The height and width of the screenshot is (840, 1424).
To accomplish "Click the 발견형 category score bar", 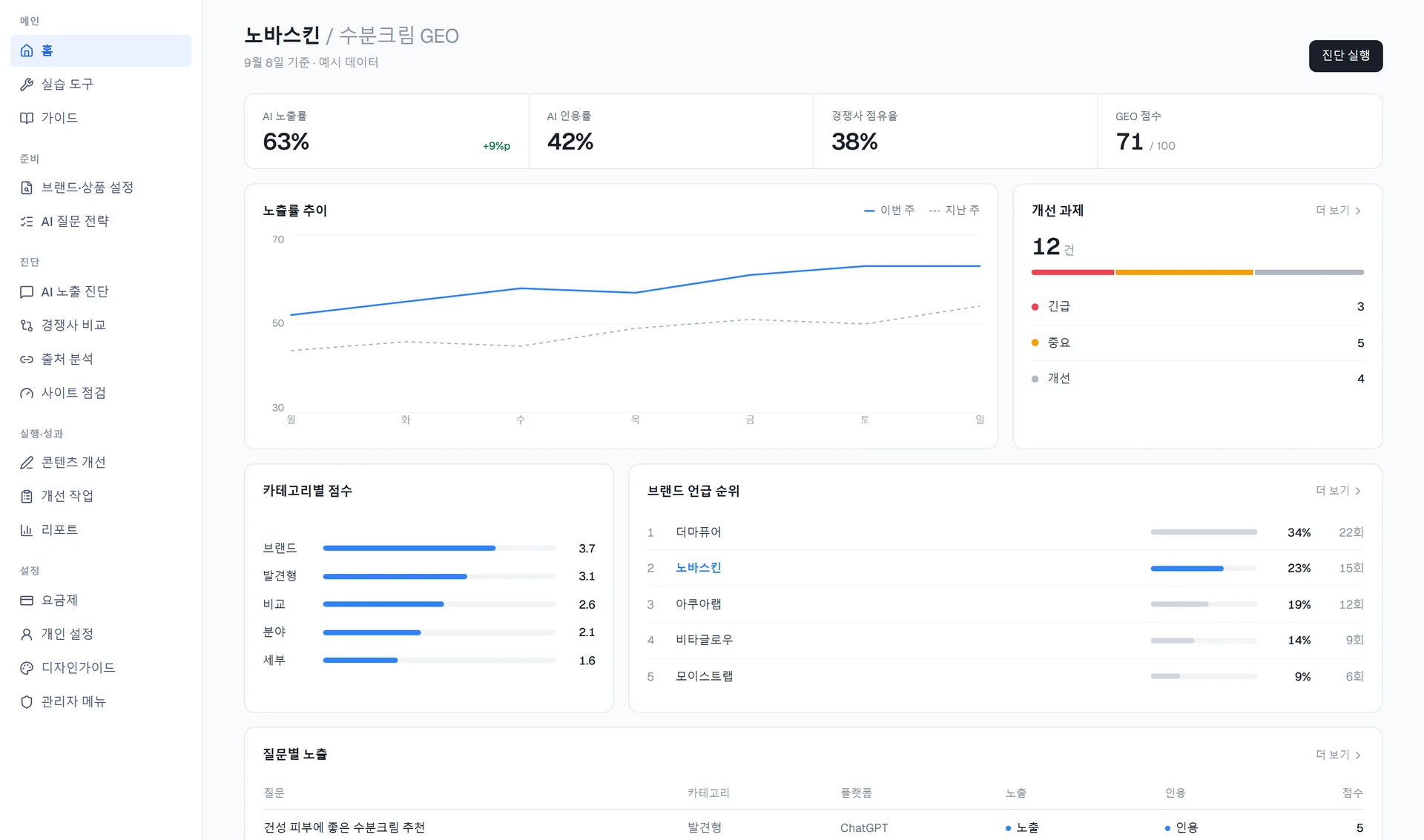I will pos(439,576).
